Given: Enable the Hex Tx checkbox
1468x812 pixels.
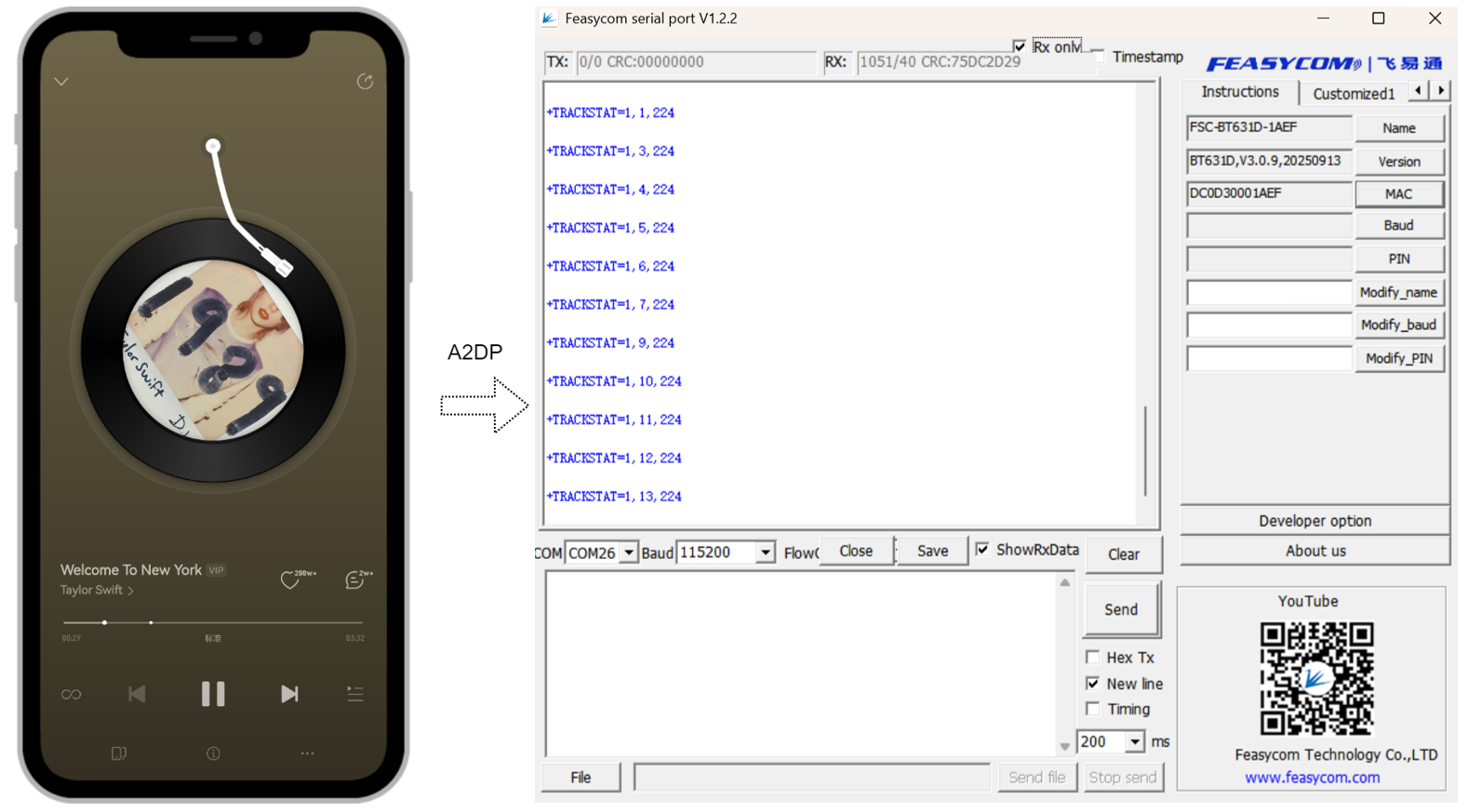Looking at the screenshot, I should [x=1093, y=658].
